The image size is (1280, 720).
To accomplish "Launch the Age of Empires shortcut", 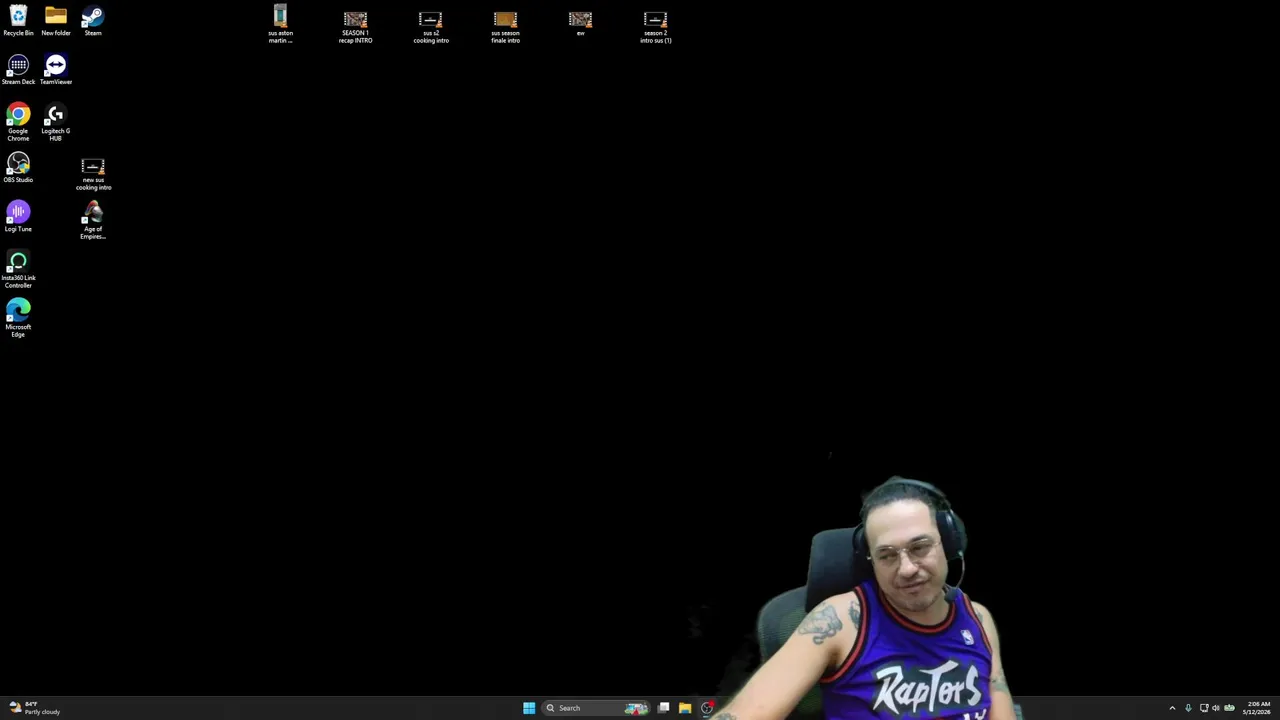I will pyautogui.click(x=93, y=221).
